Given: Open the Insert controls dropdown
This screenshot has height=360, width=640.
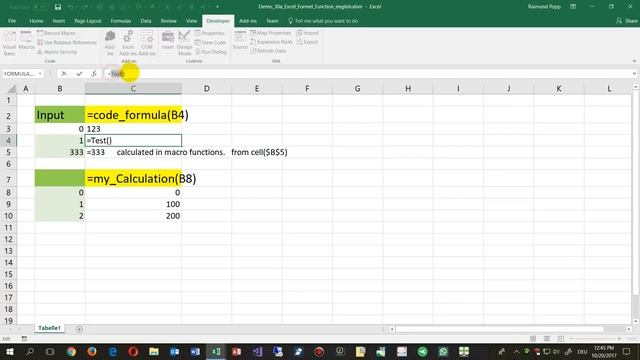Looking at the screenshot, I should (x=168, y=43).
